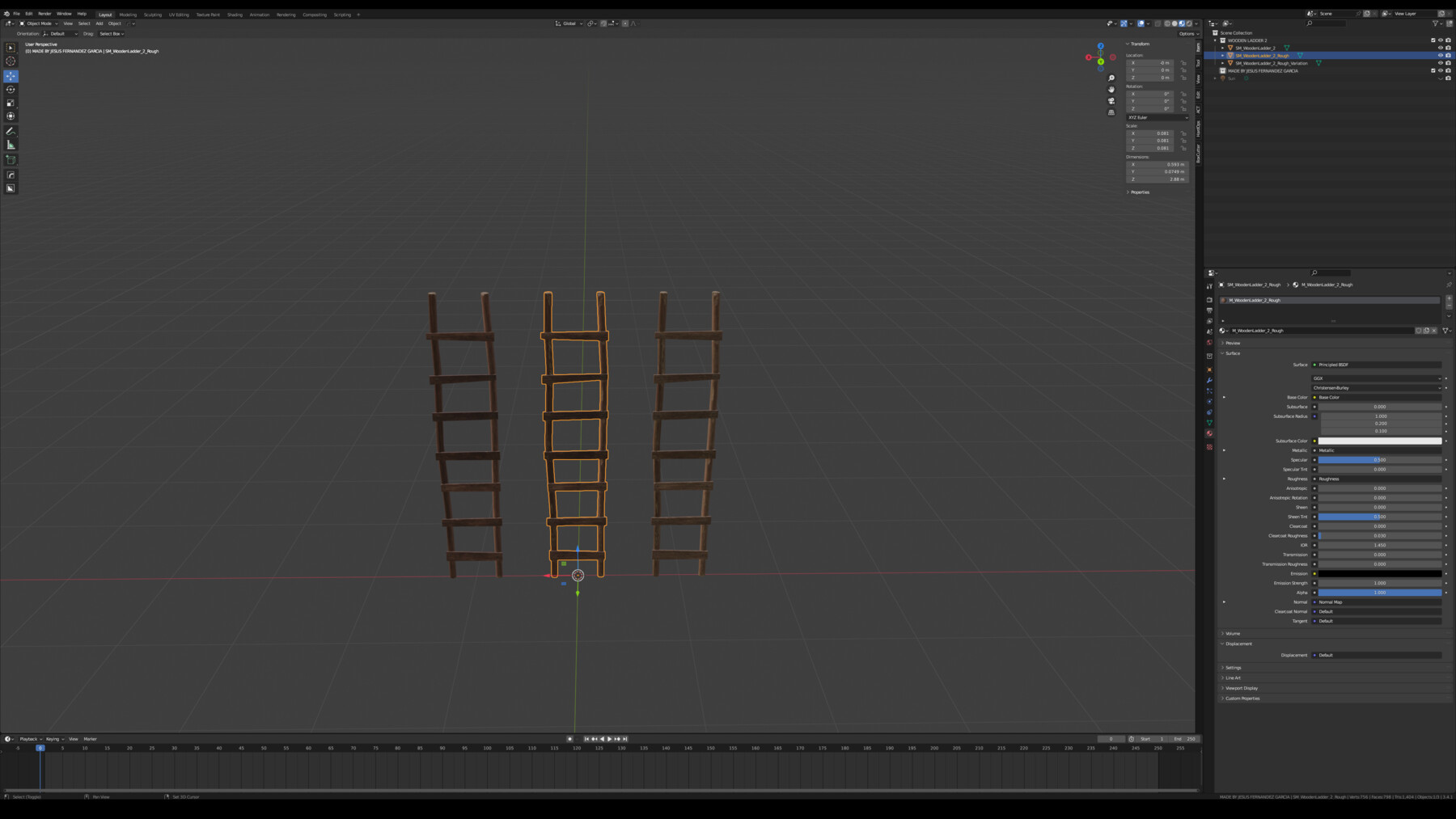Select the Object Data Properties triangle icon
This screenshot has width=1456, height=819.
[x=1210, y=422]
